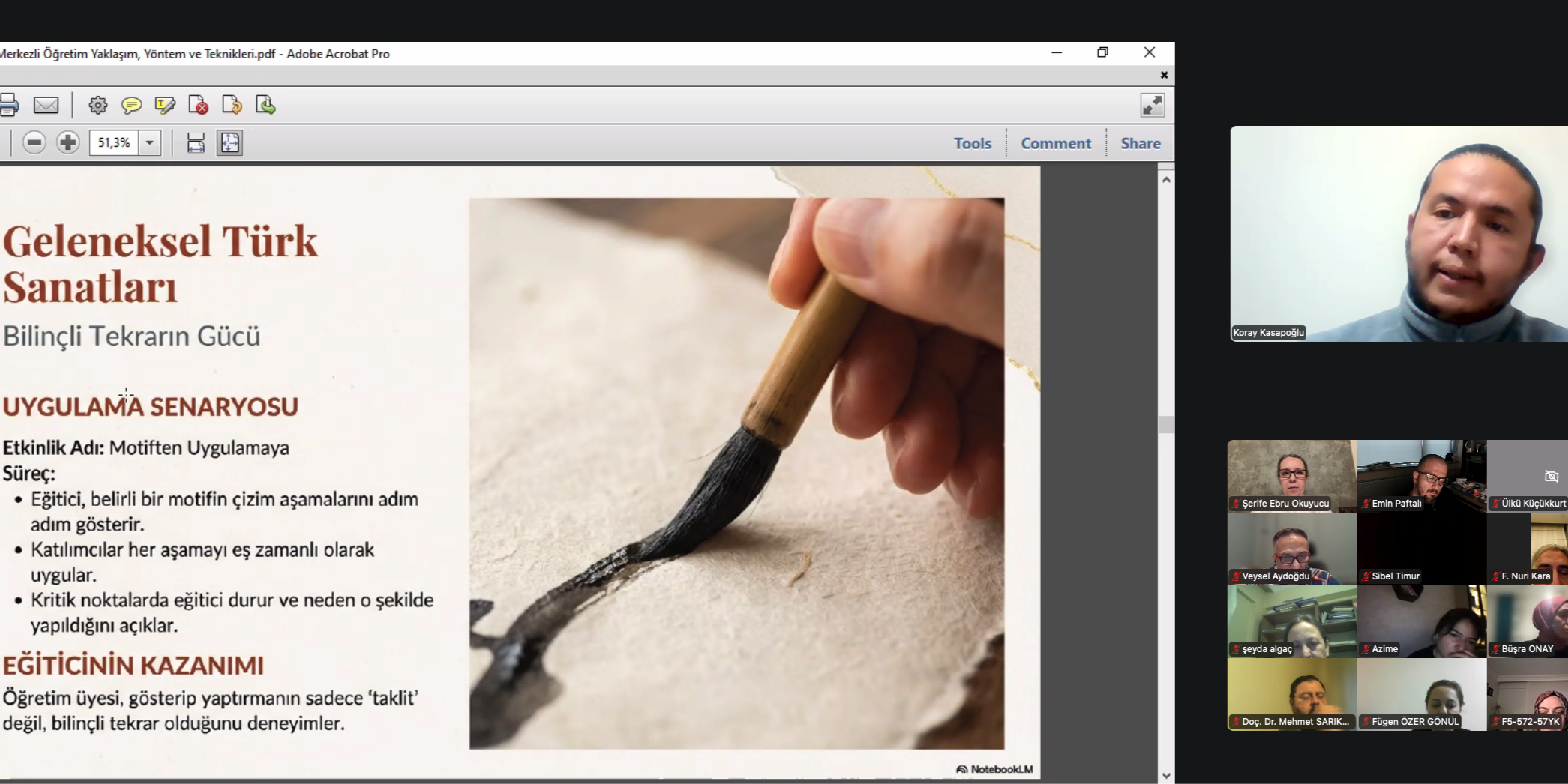Viewport: 1568px width, 784px height.
Task: Click the rotate page icon
Action: tap(232, 105)
